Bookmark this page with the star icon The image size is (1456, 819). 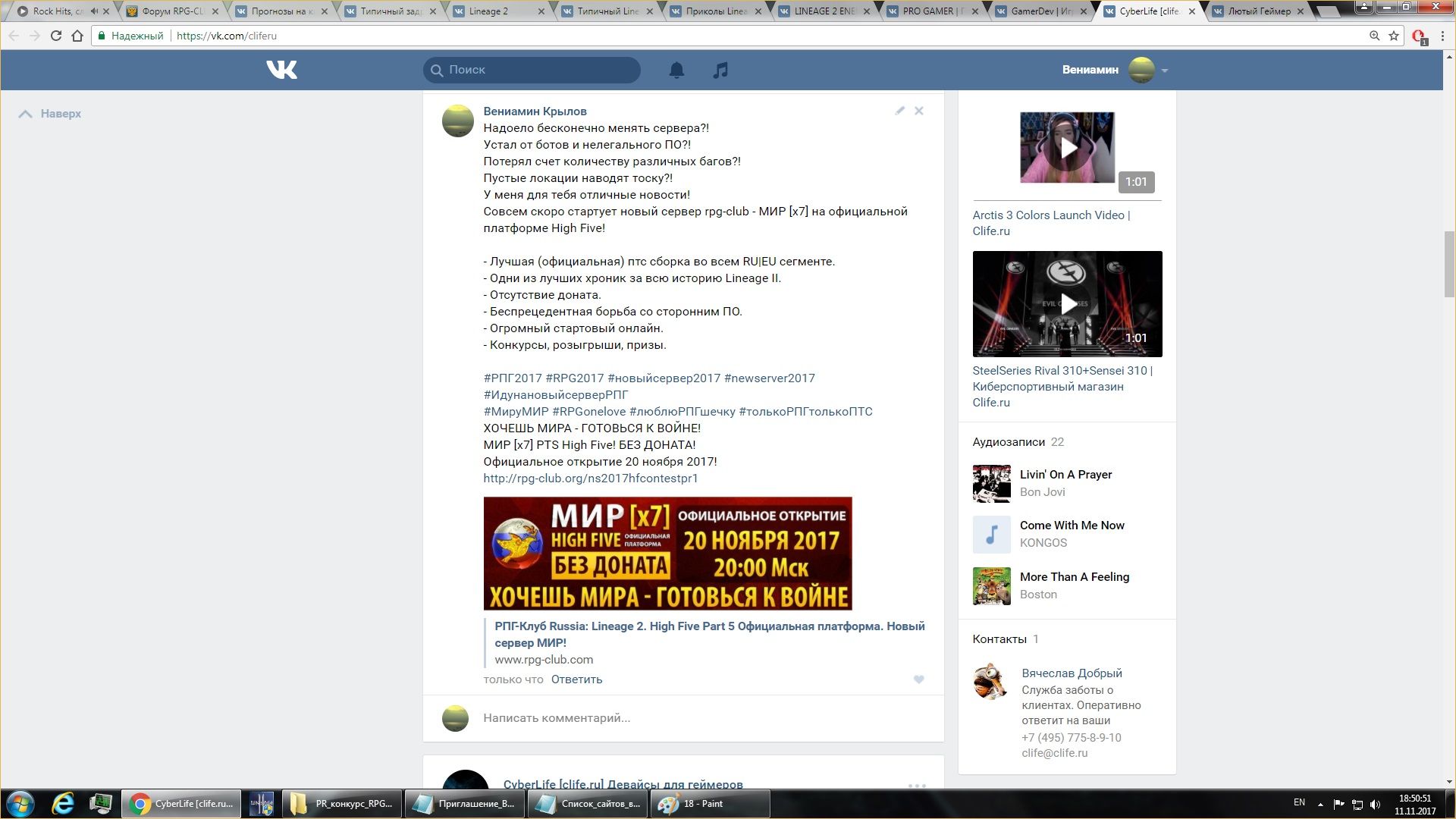pyautogui.click(x=1394, y=36)
